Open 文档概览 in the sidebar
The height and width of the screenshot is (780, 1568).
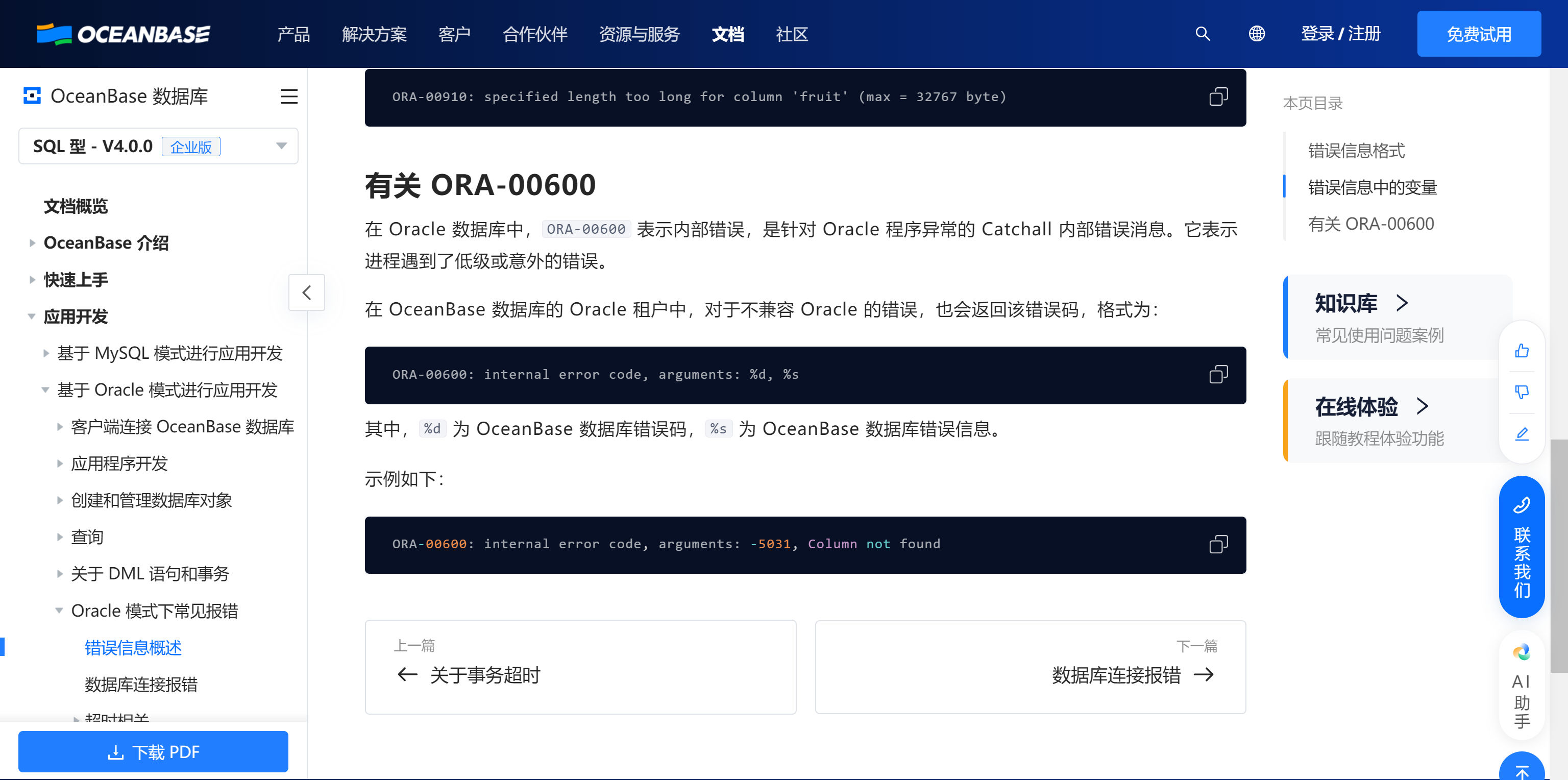(76, 206)
